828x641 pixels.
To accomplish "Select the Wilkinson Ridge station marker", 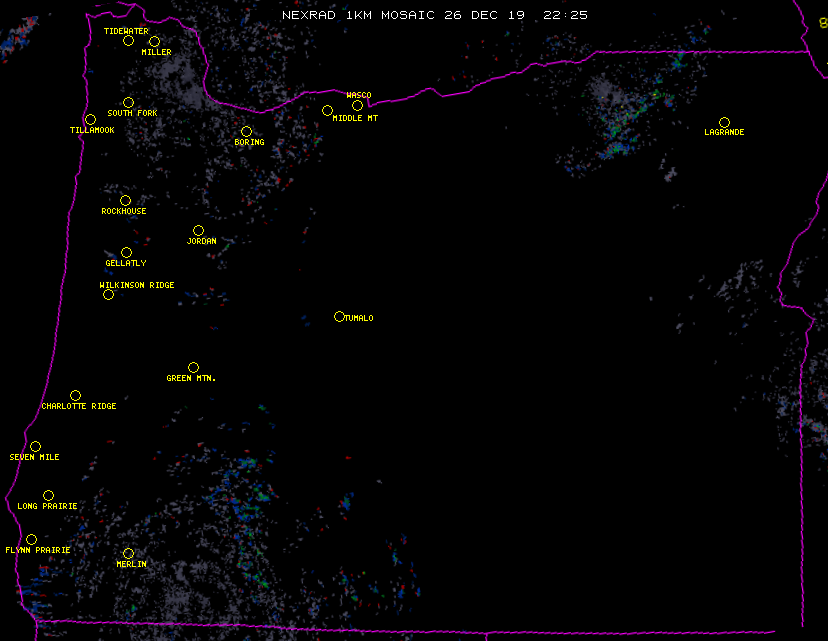I will point(108,294).
